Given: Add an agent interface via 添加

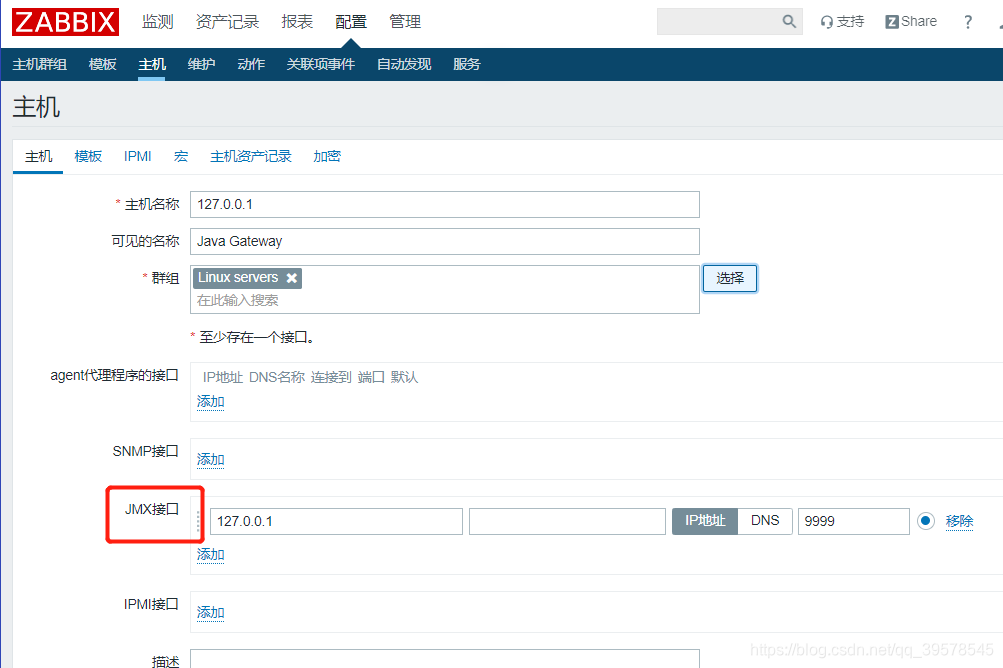Looking at the screenshot, I should pyautogui.click(x=210, y=401).
